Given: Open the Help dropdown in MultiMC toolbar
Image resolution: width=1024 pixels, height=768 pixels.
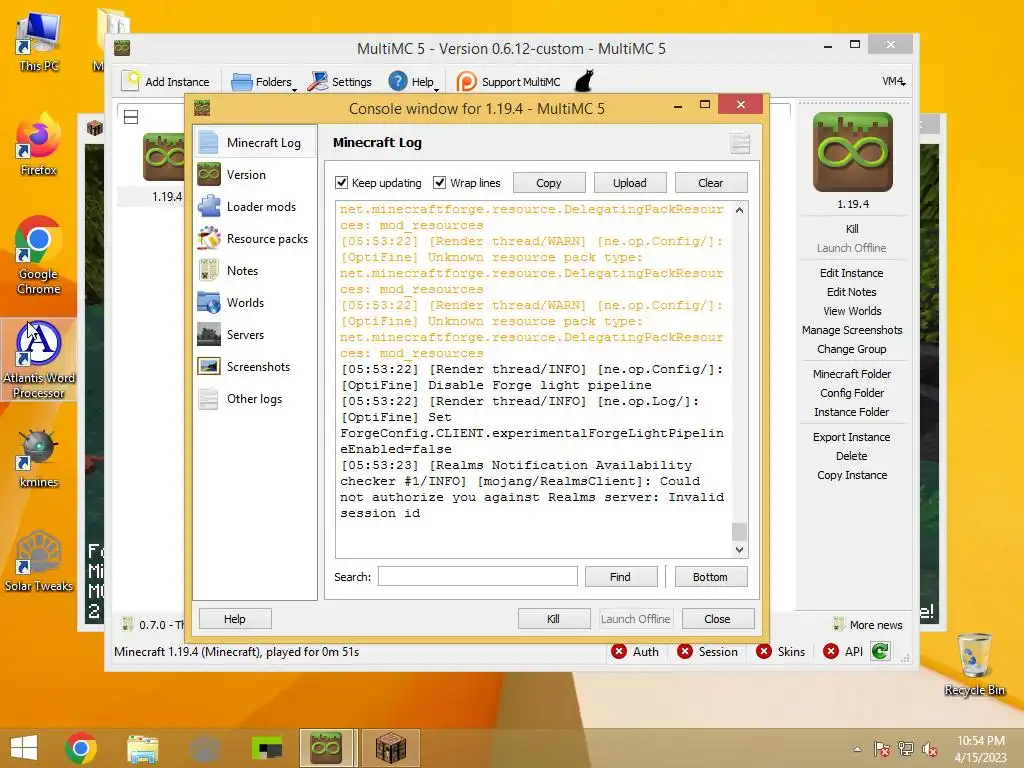Looking at the screenshot, I should coord(413,82).
